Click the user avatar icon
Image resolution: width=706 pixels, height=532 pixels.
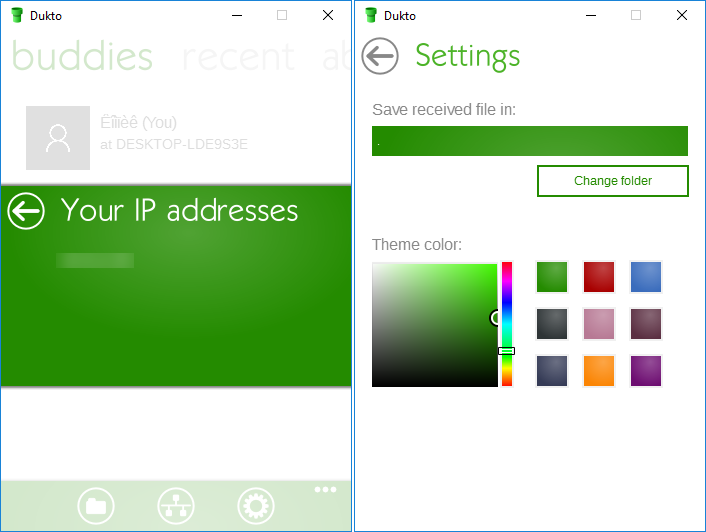(x=58, y=137)
